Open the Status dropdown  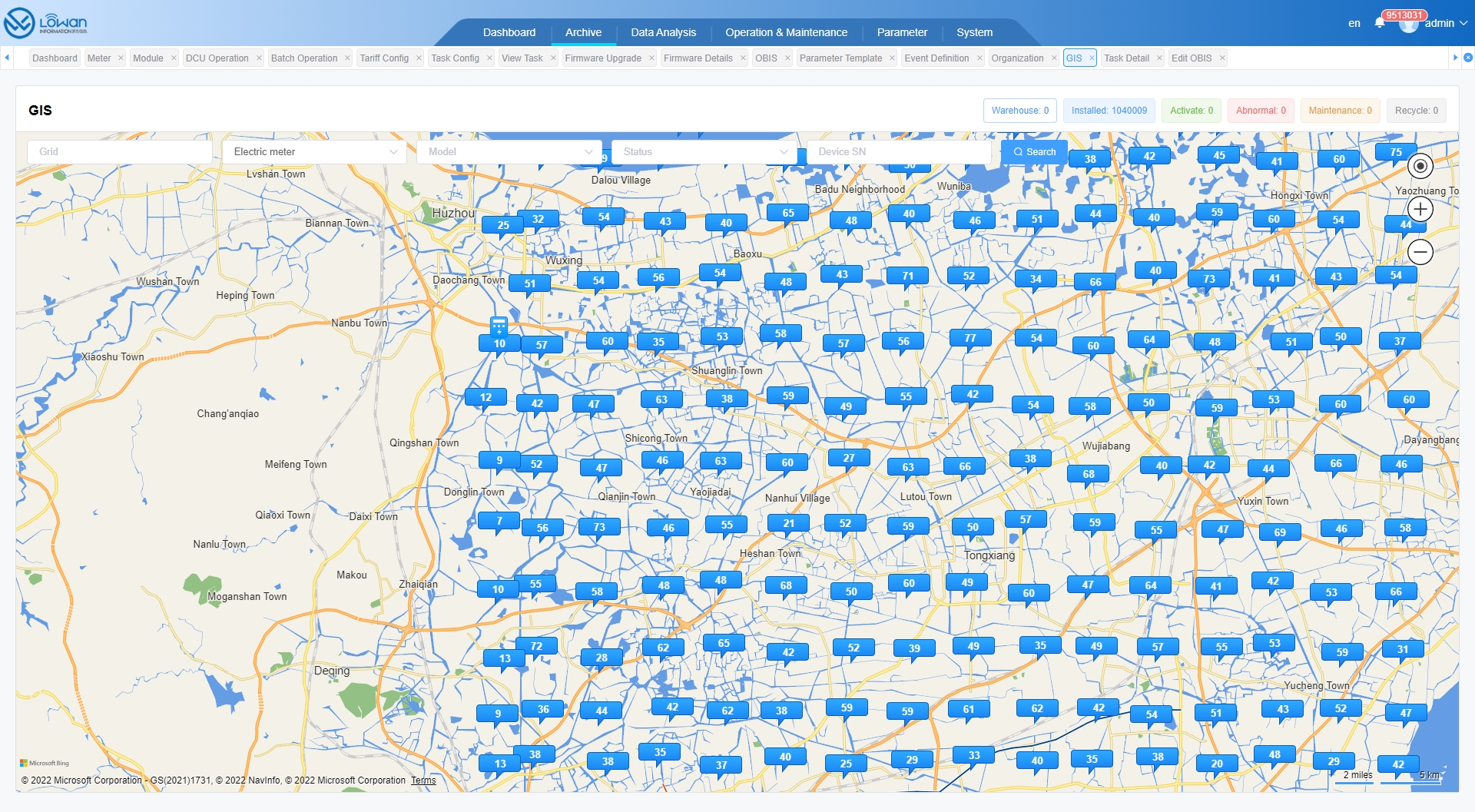coord(705,151)
